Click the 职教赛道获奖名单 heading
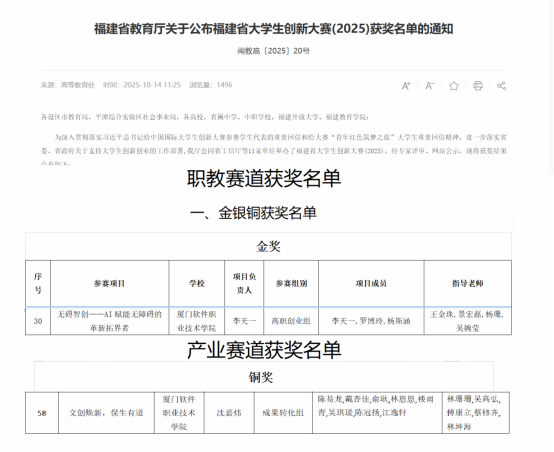 pos(264,178)
